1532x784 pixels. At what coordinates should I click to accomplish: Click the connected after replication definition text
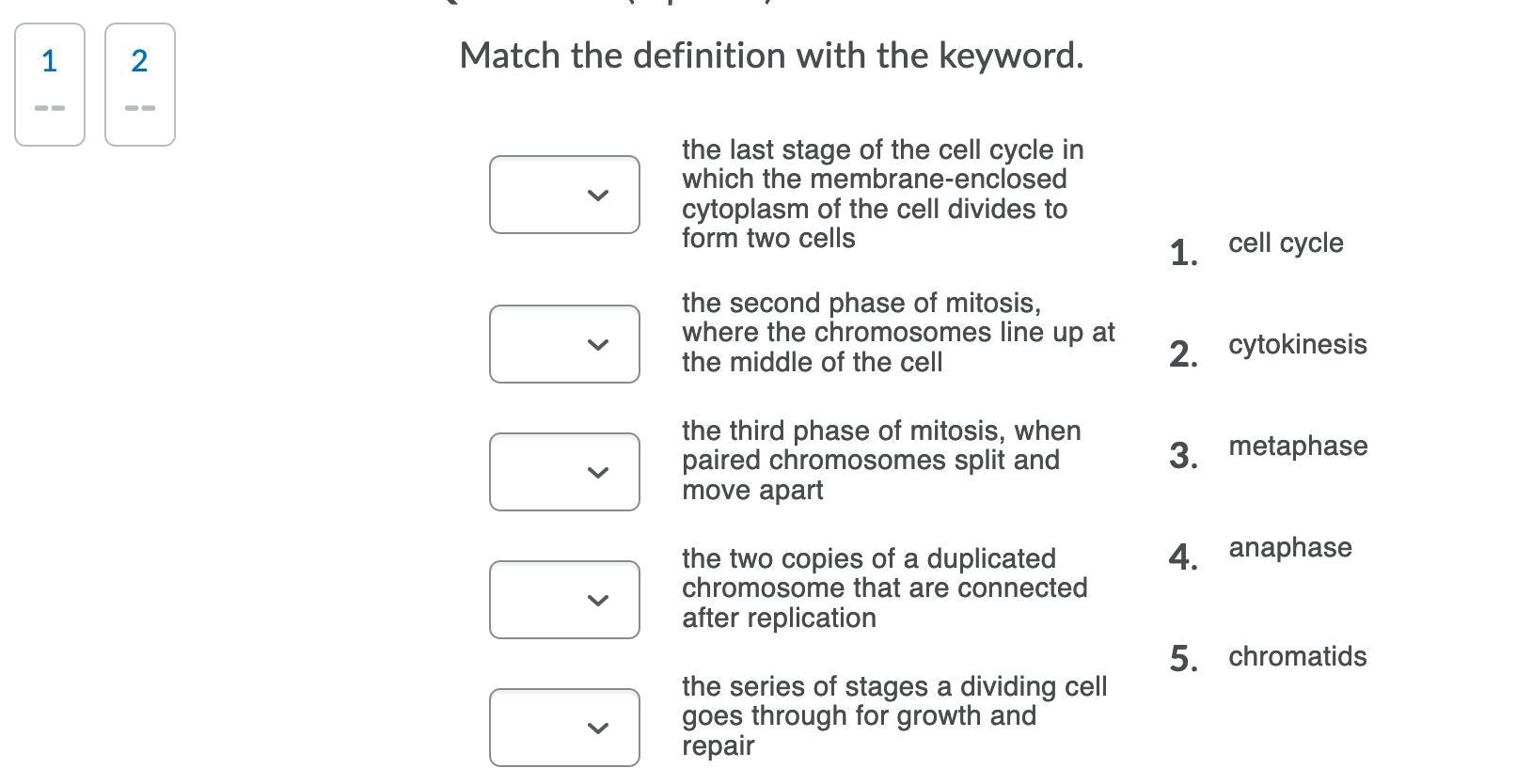(x=884, y=588)
